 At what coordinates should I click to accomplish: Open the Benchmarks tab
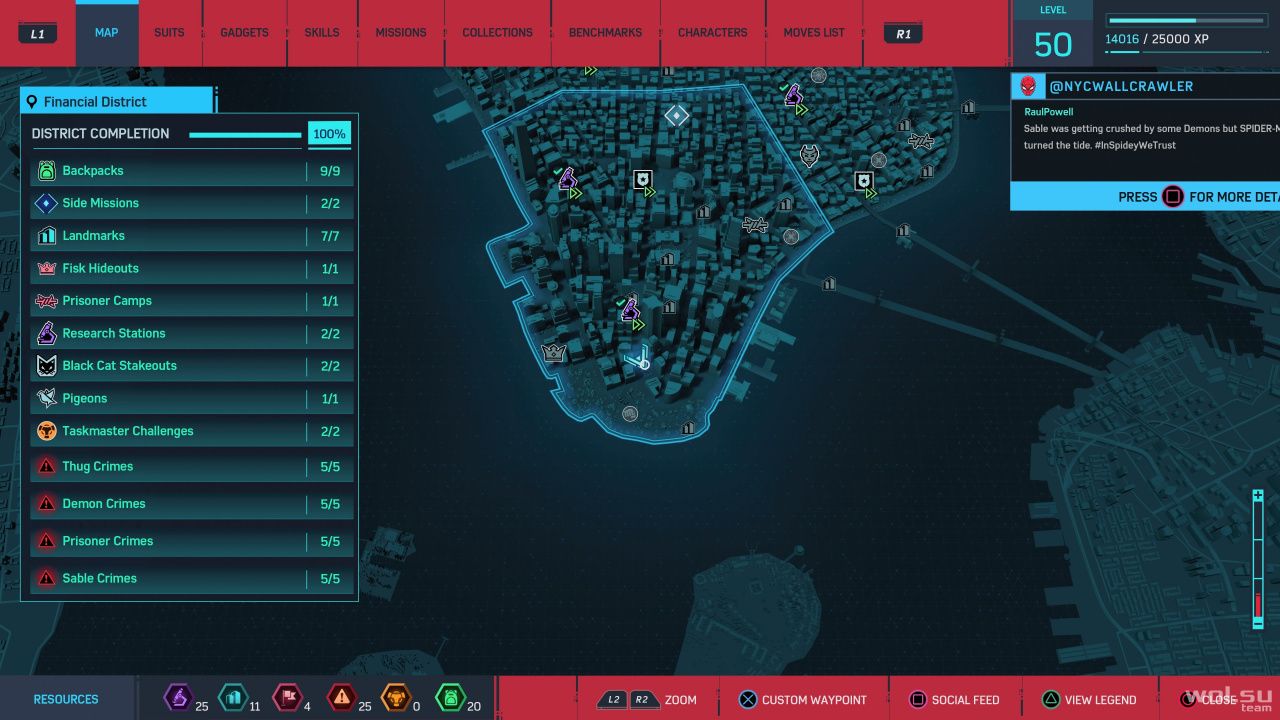point(605,32)
